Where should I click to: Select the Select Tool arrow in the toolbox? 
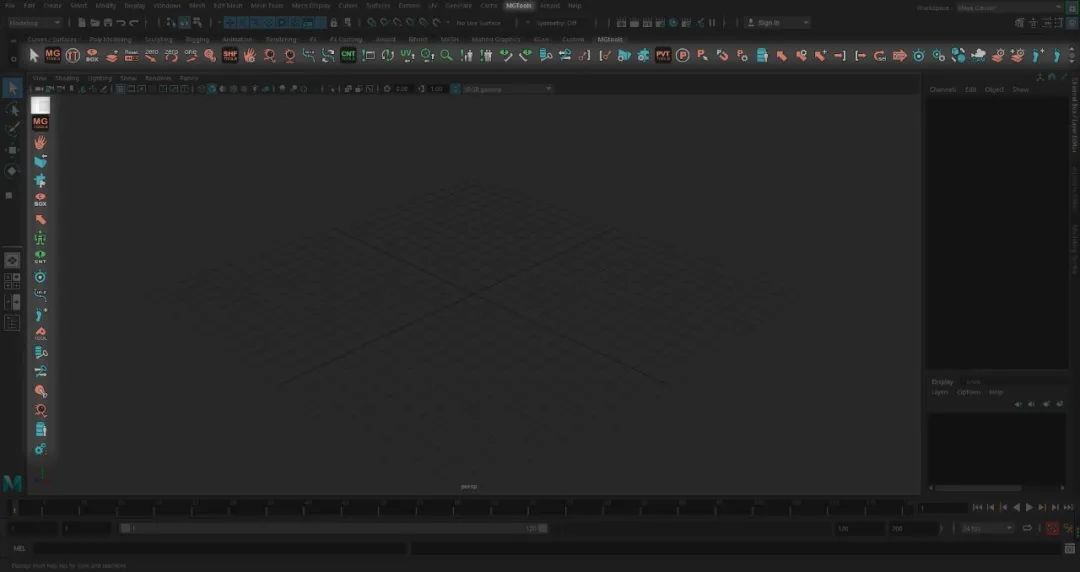pyautogui.click(x=12, y=88)
